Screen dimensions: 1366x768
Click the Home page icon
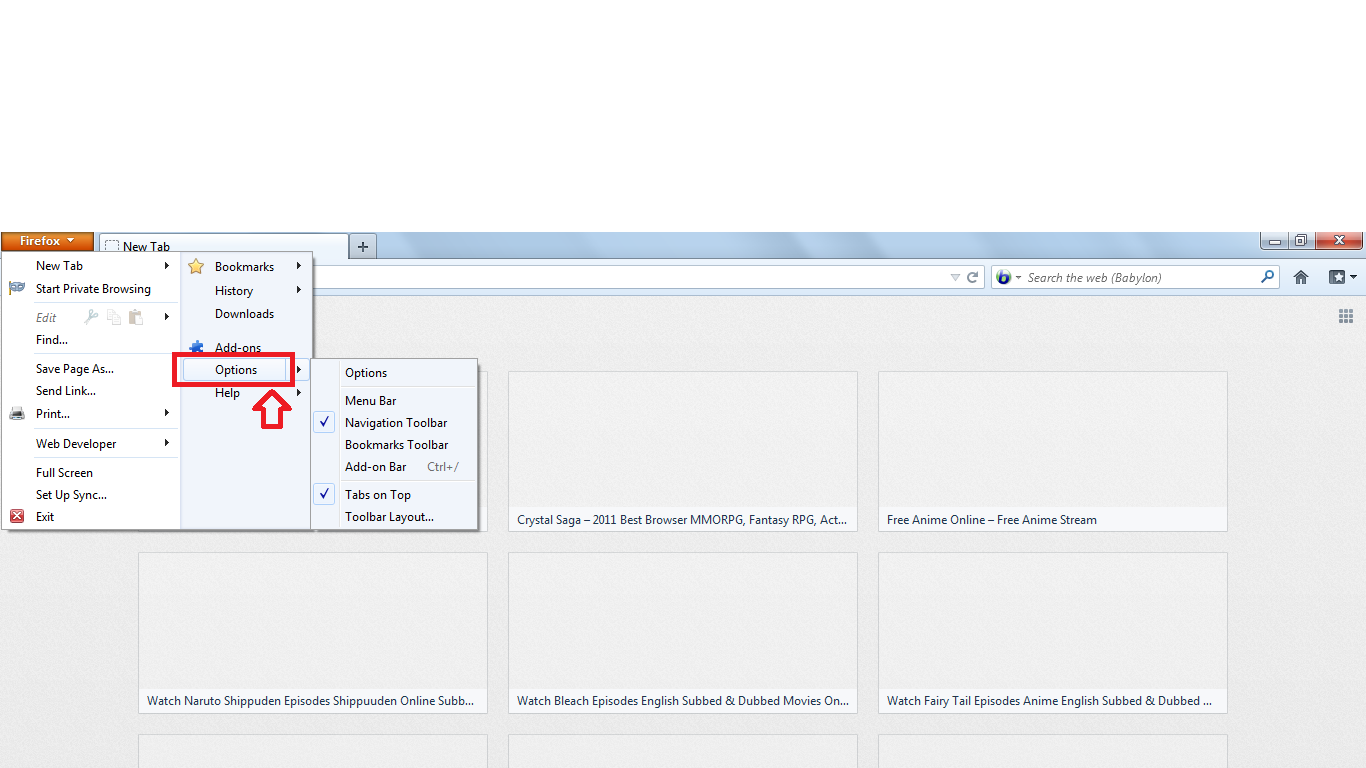pyautogui.click(x=1301, y=278)
